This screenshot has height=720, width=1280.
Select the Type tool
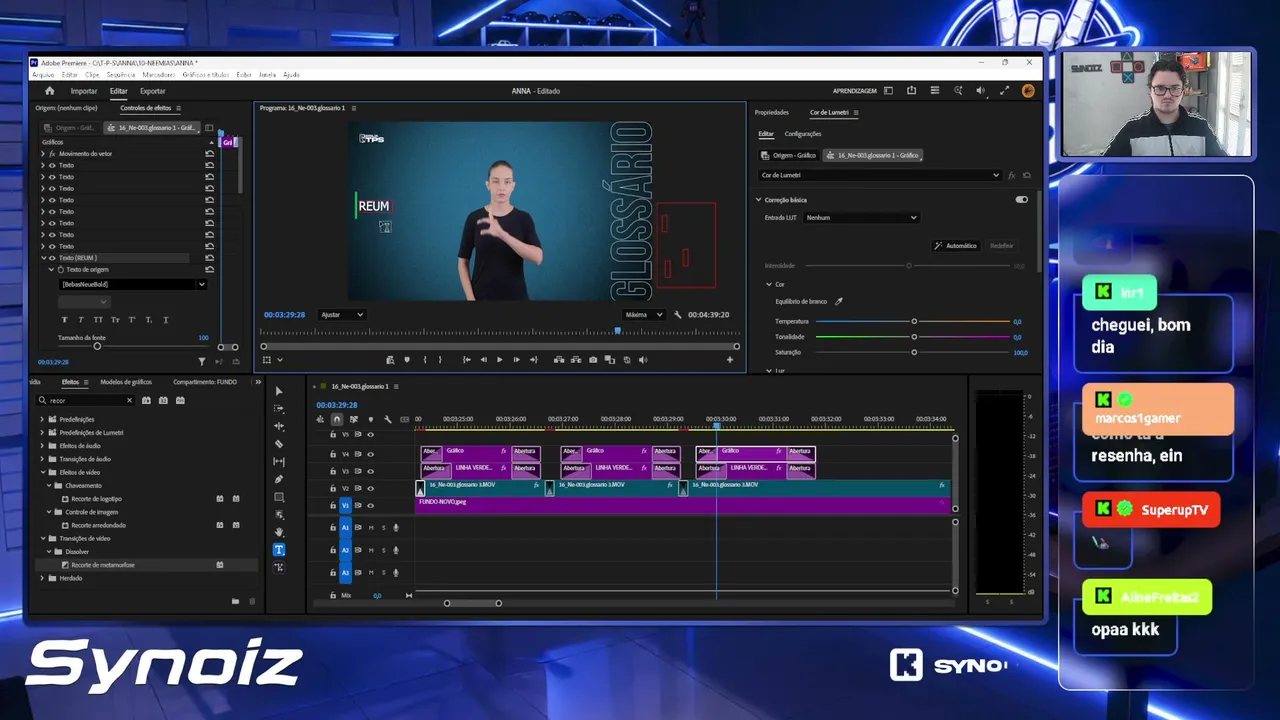(x=279, y=550)
